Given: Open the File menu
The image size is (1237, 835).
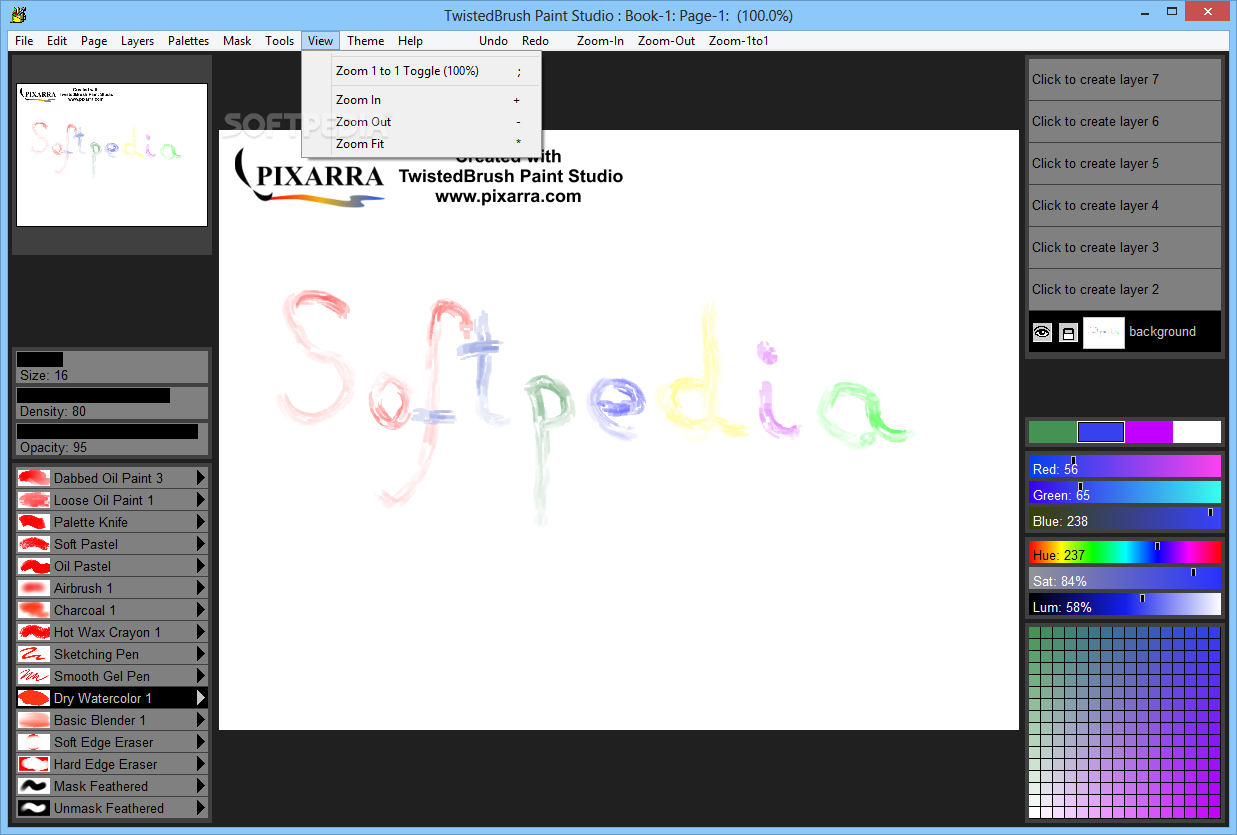Looking at the screenshot, I should [x=24, y=41].
